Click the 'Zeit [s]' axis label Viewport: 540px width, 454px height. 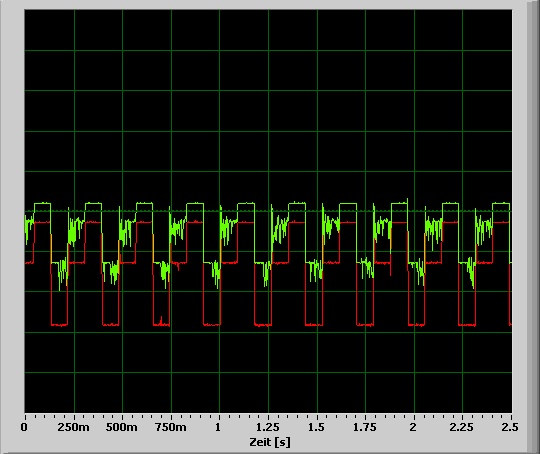[270, 442]
